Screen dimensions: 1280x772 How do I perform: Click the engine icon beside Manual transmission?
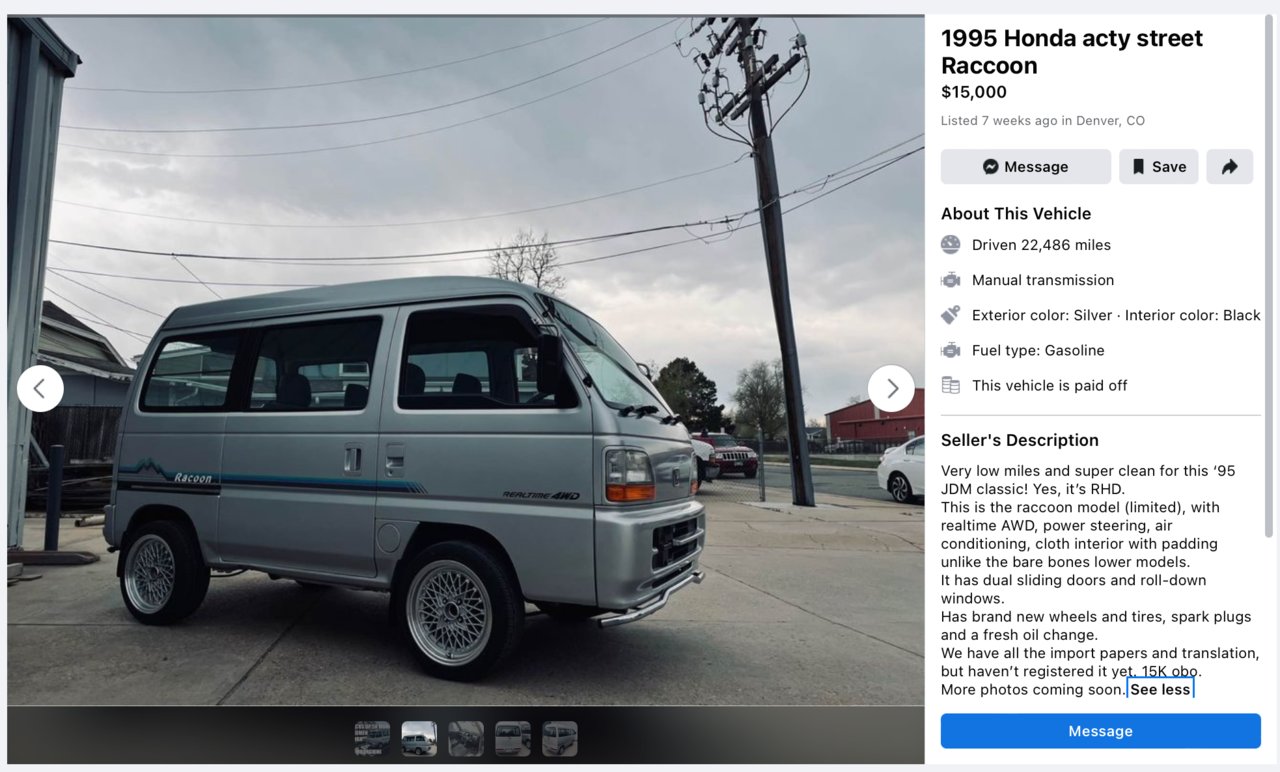click(x=950, y=280)
